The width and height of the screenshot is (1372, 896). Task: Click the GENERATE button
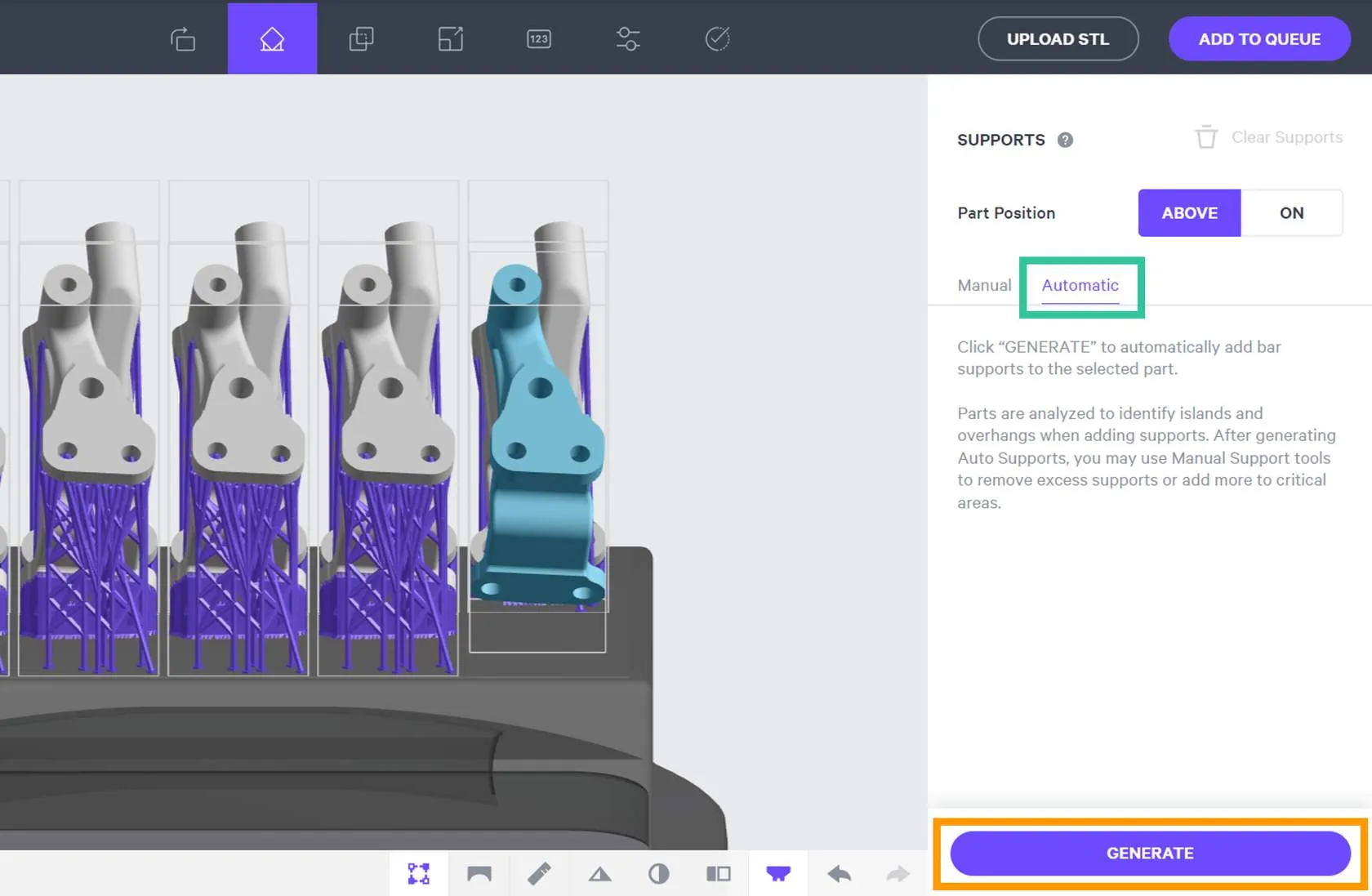[1150, 854]
